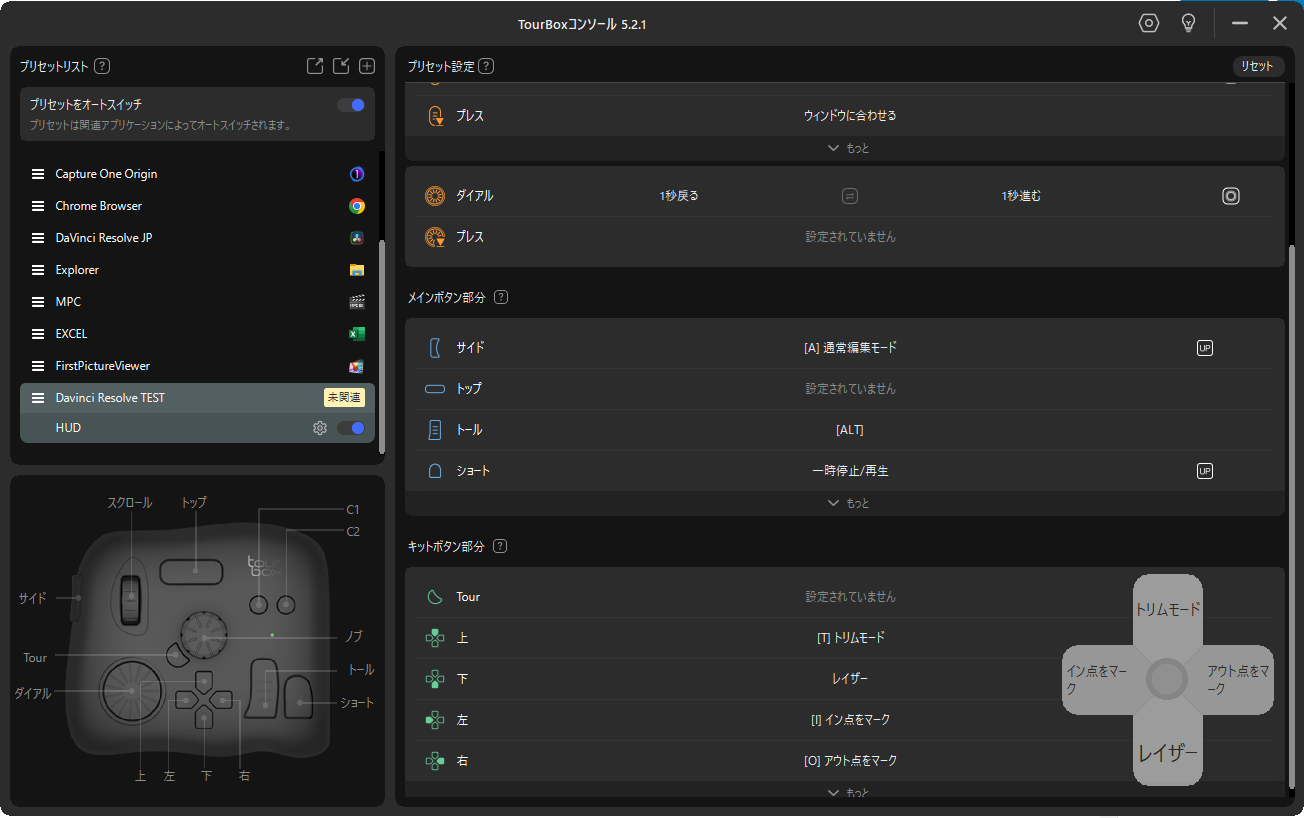Viewport: 1304px width, 818px height.
Task: Add a new preset with plus icon
Action: [x=367, y=66]
